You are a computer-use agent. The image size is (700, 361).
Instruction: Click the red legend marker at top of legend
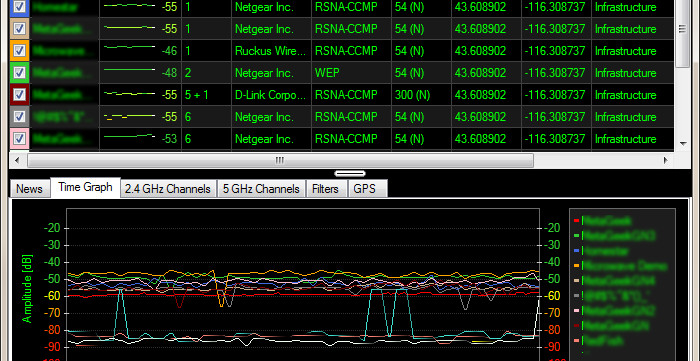576,220
